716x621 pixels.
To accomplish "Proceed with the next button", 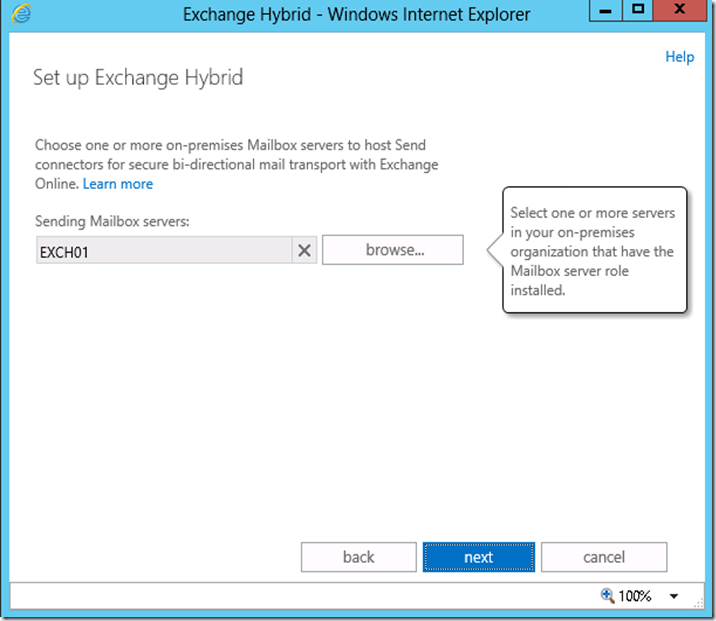I will tap(479, 557).
